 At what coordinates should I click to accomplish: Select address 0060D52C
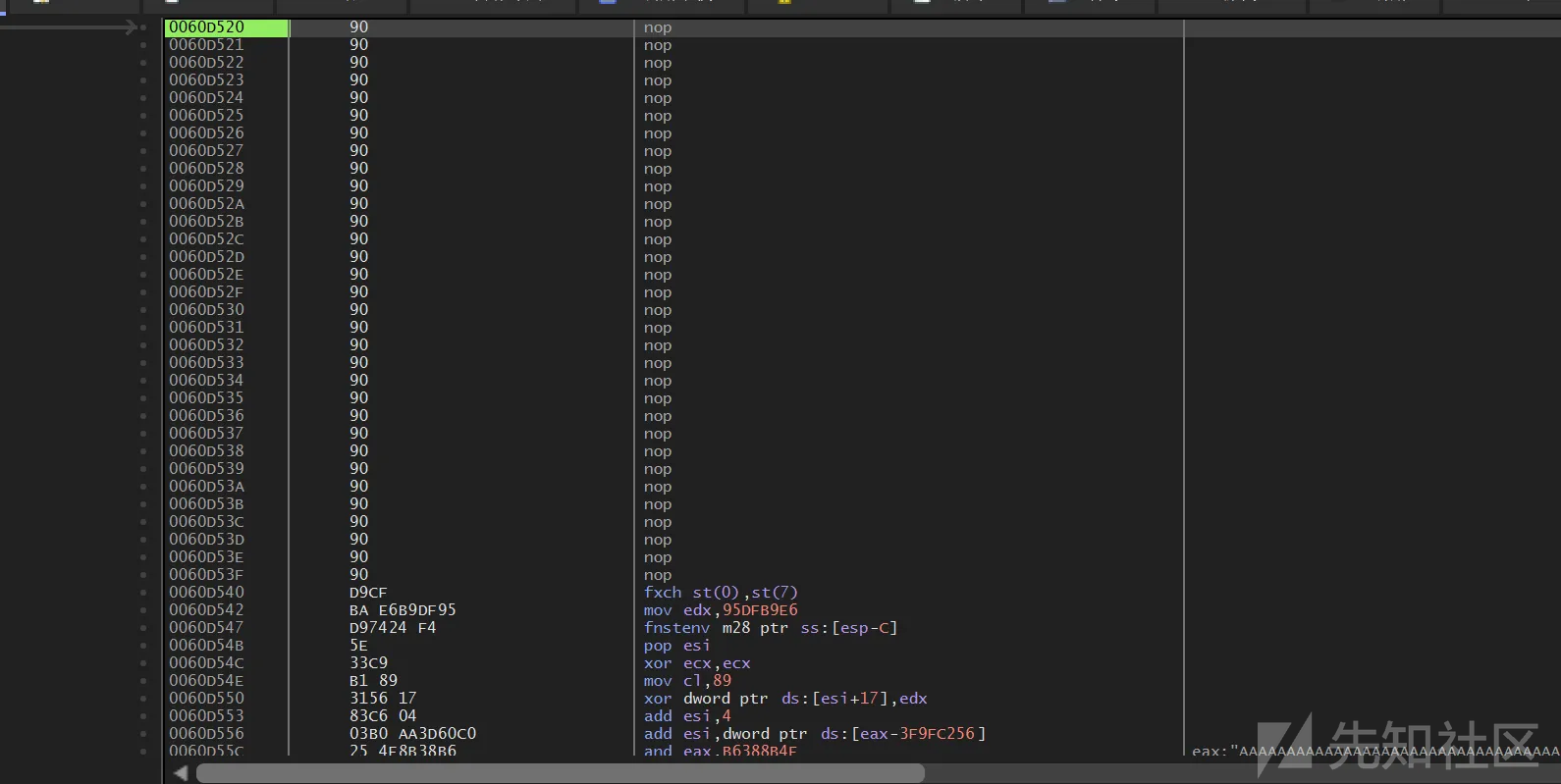206,239
